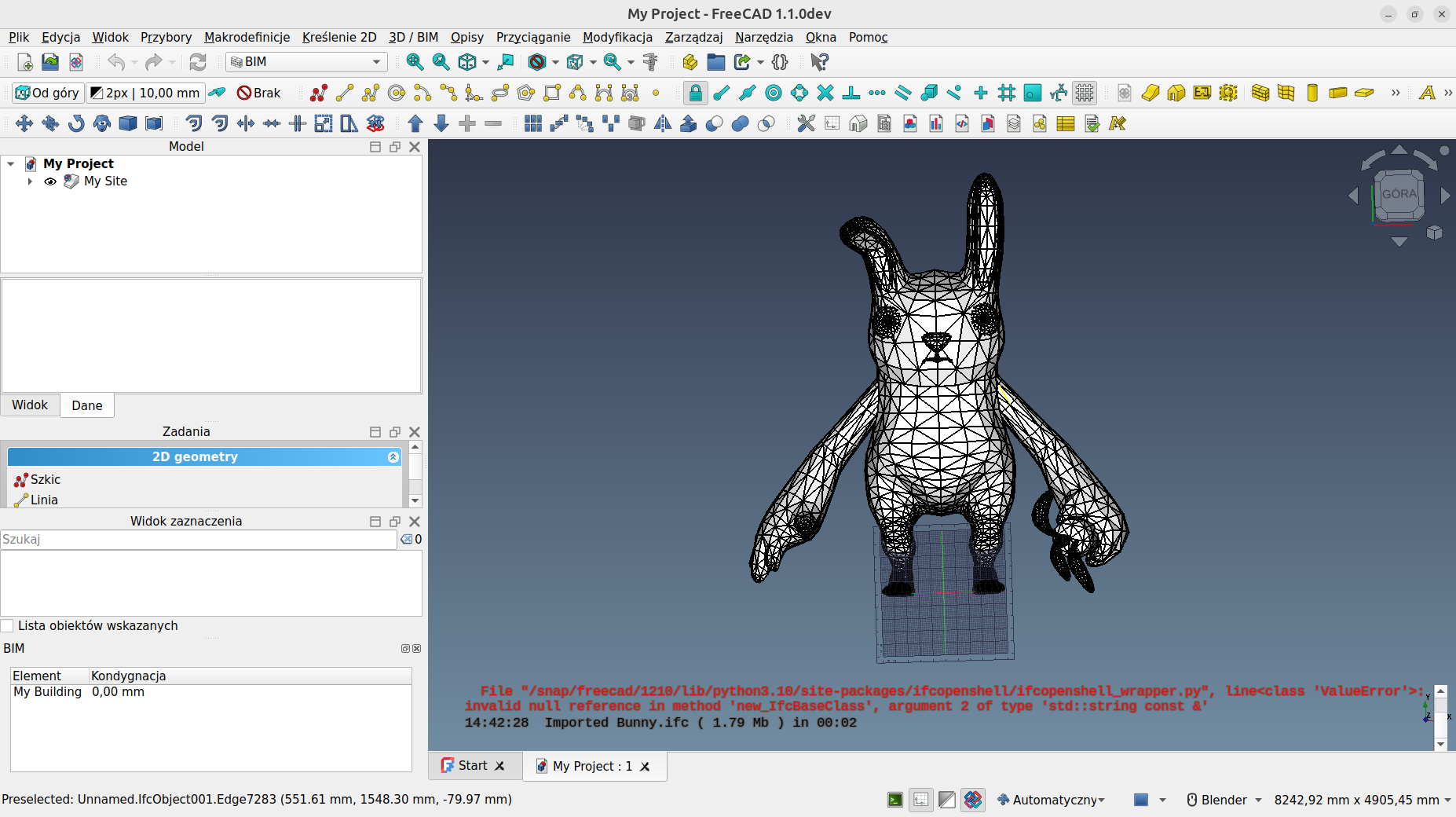Click the blue move-down arrow icon
The image size is (1456, 817).
coord(441,123)
